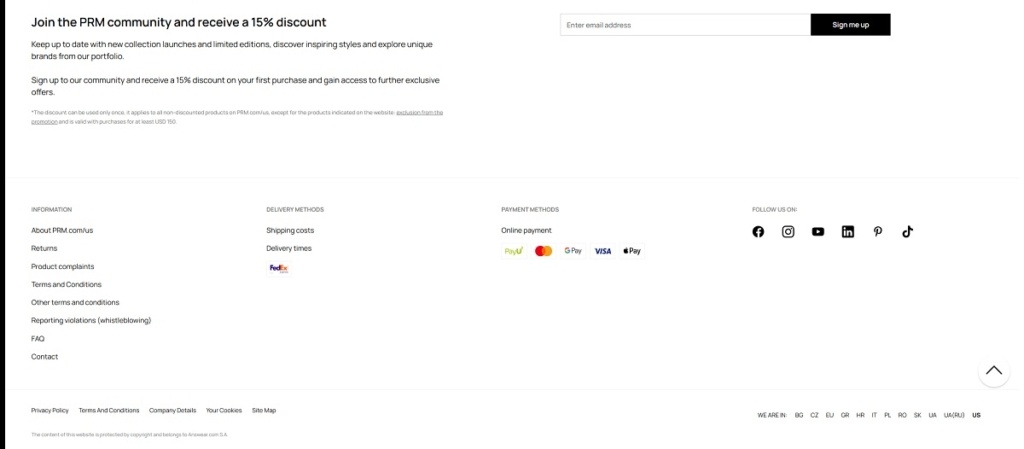Click the Mastercard payment logo
1024x449 pixels.
point(543,251)
